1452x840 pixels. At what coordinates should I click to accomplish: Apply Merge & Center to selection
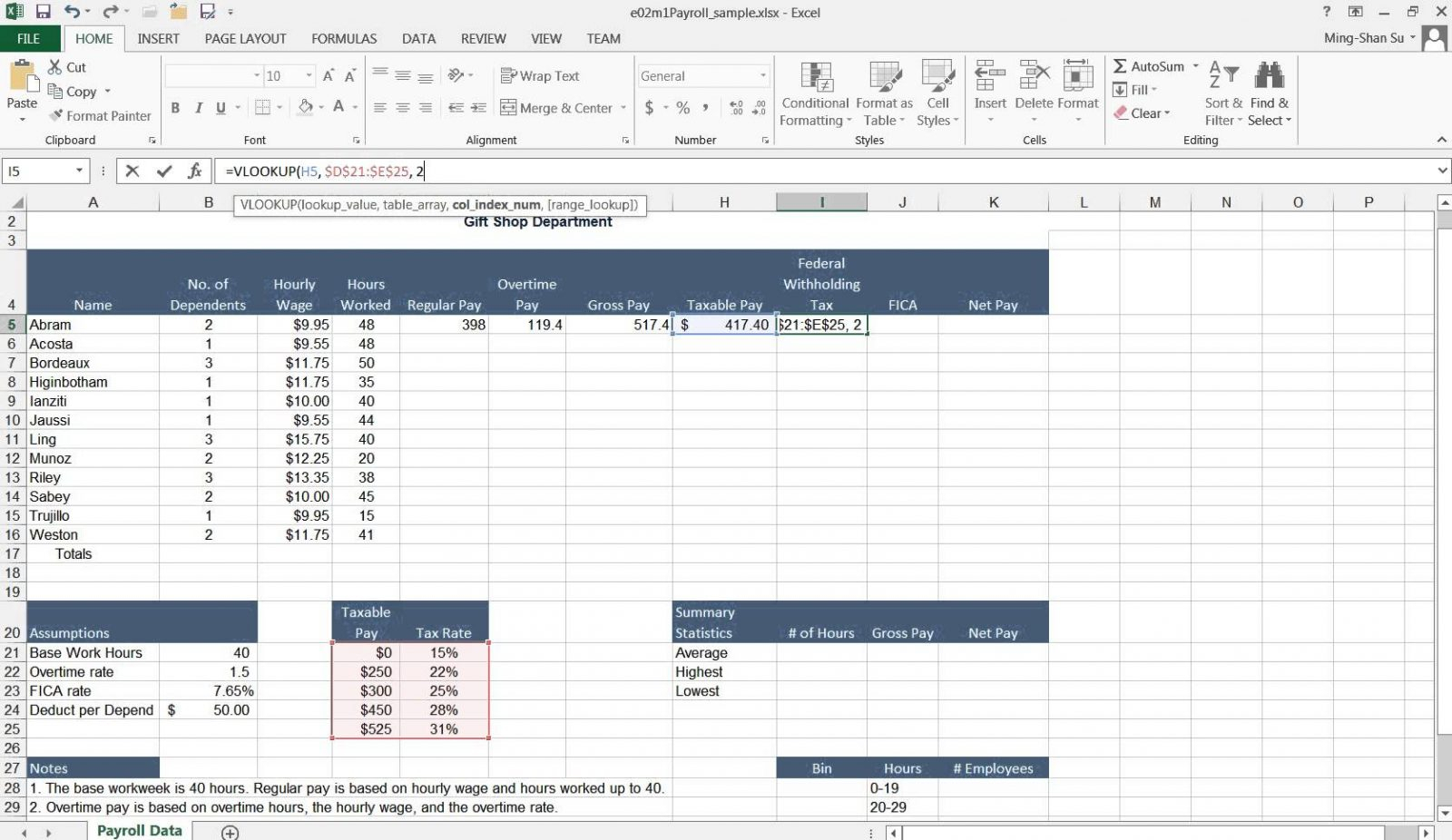coord(555,107)
